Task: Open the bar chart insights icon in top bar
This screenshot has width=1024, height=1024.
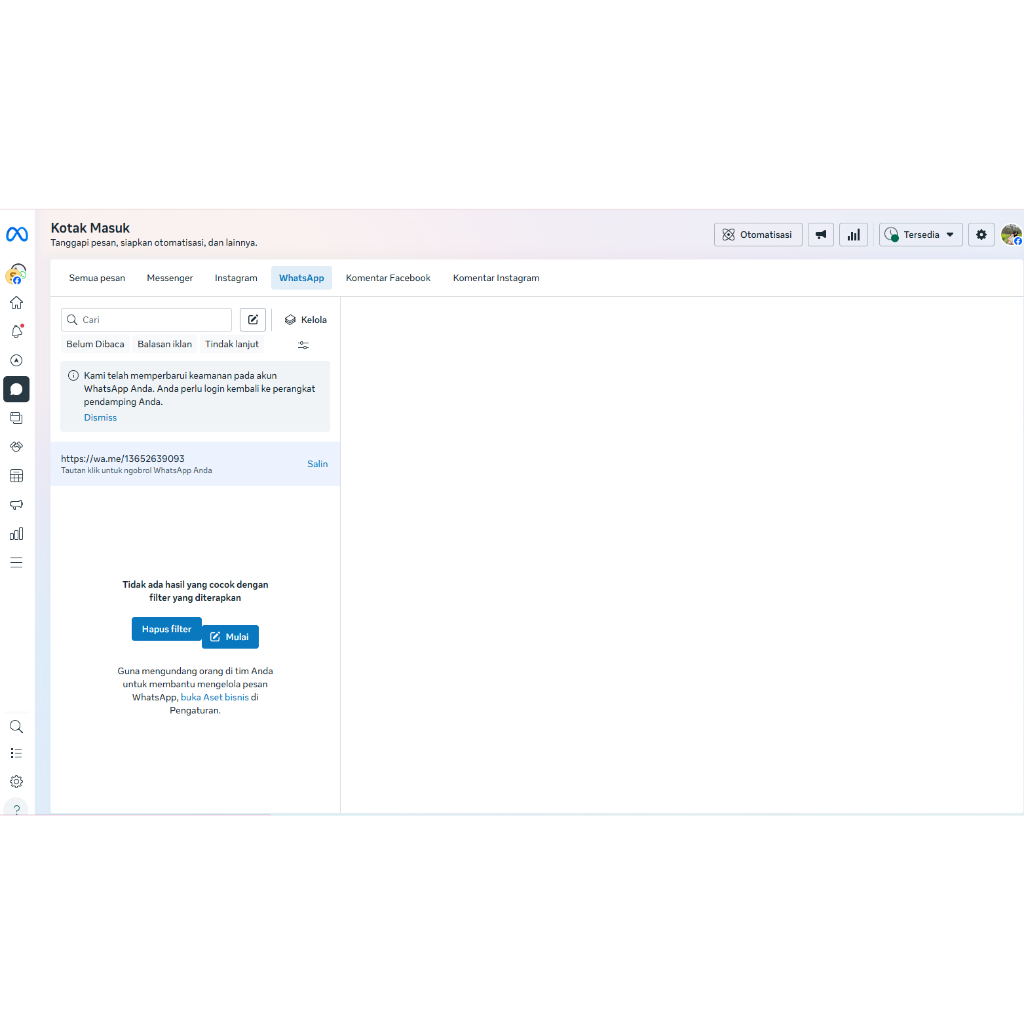Action: coord(853,235)
